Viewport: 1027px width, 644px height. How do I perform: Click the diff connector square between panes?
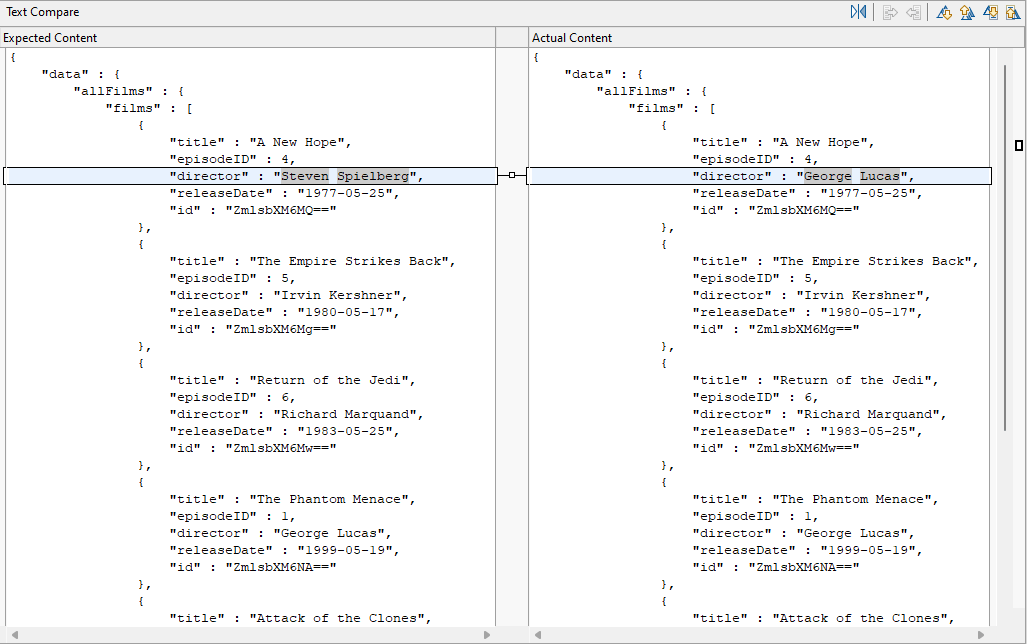[512, 175]
